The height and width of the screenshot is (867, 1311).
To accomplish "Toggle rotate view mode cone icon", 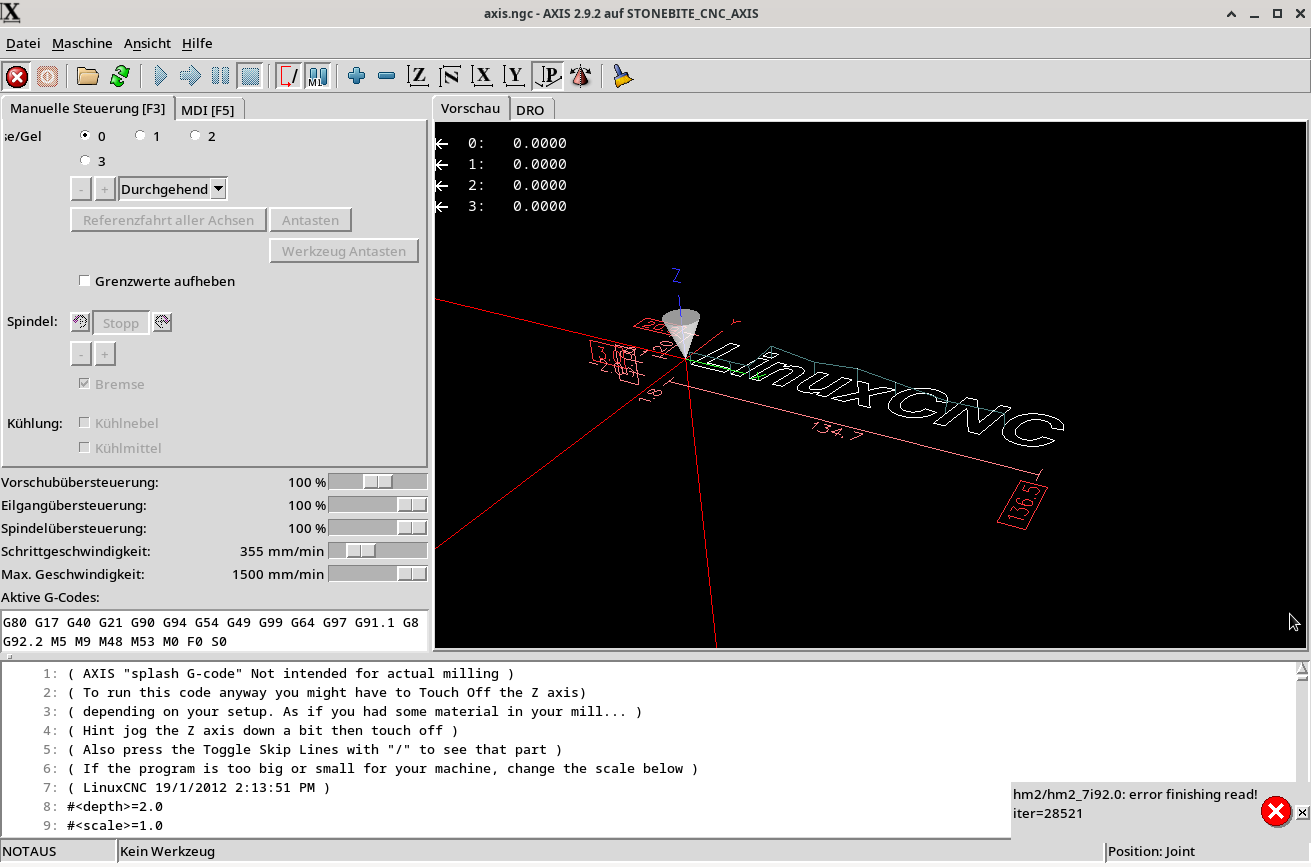I will (580, 76).
